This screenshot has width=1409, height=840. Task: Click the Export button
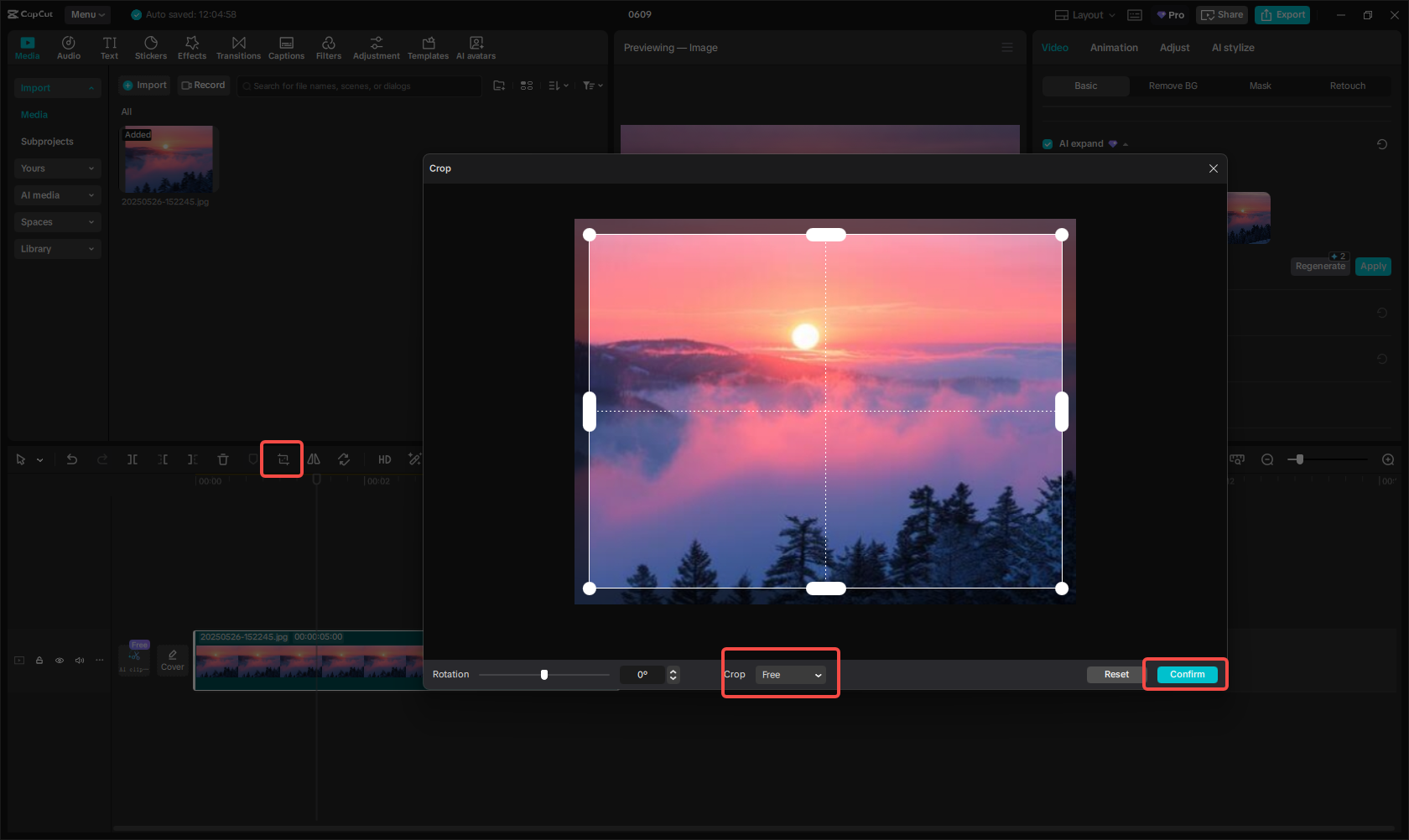point(1282,14)
